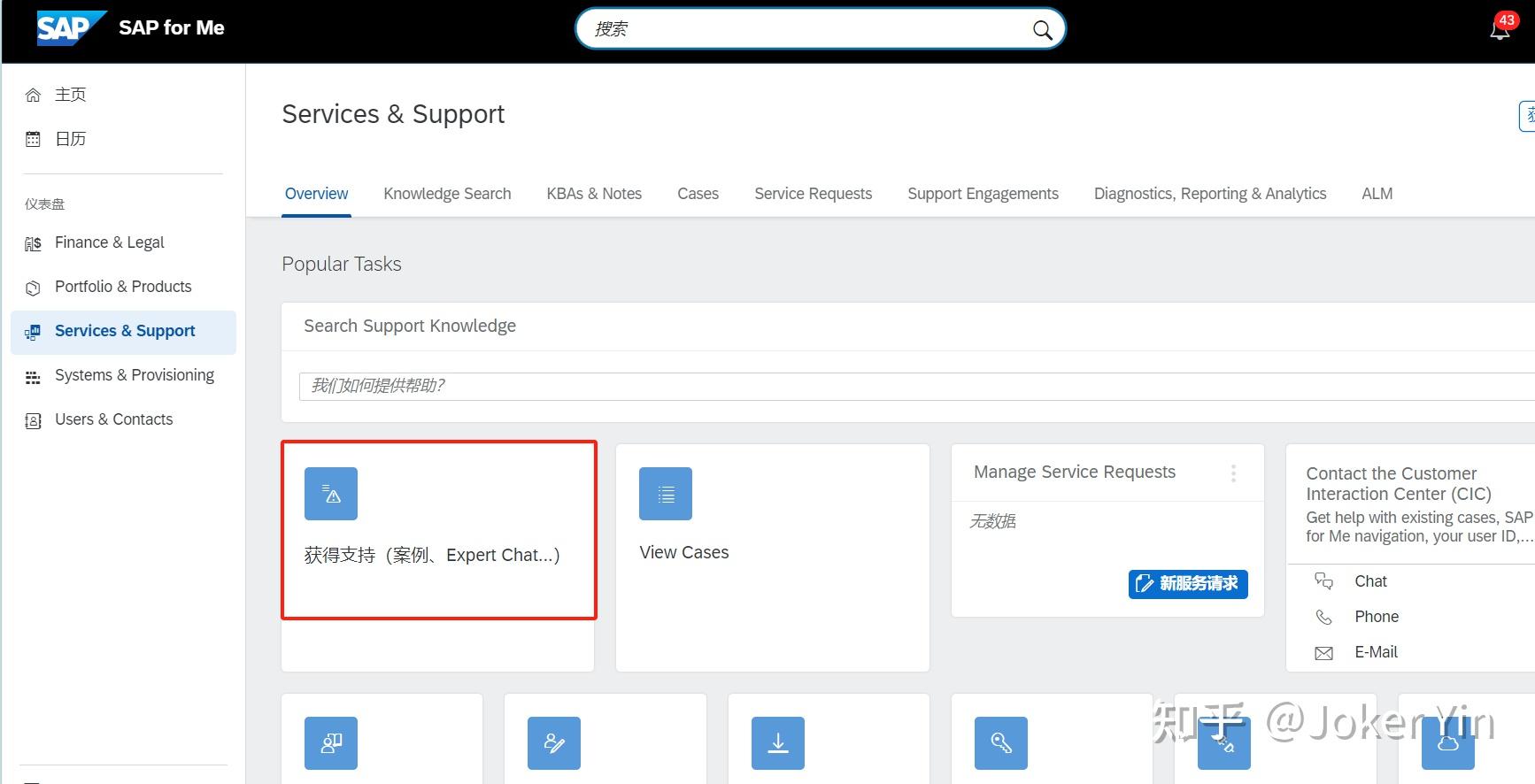Select Services & Support in sidebar
The height and width of the screenshot is (784, 1535).
(x=124, y=332)
